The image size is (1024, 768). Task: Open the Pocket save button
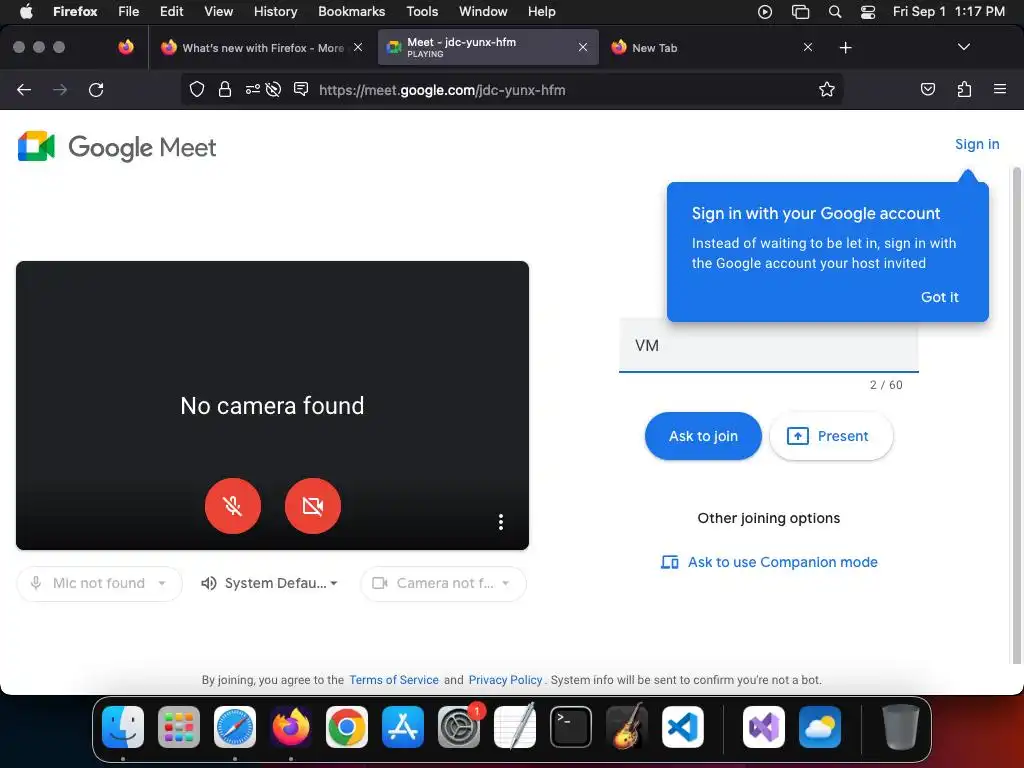point(927,89)
